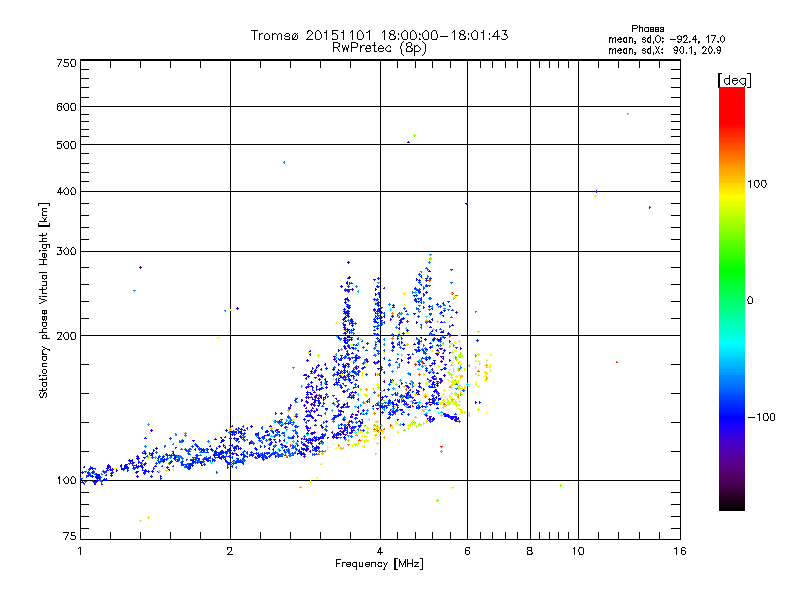Click the y-axis "300" tick label
800x600 pixels.
(67, 251)
